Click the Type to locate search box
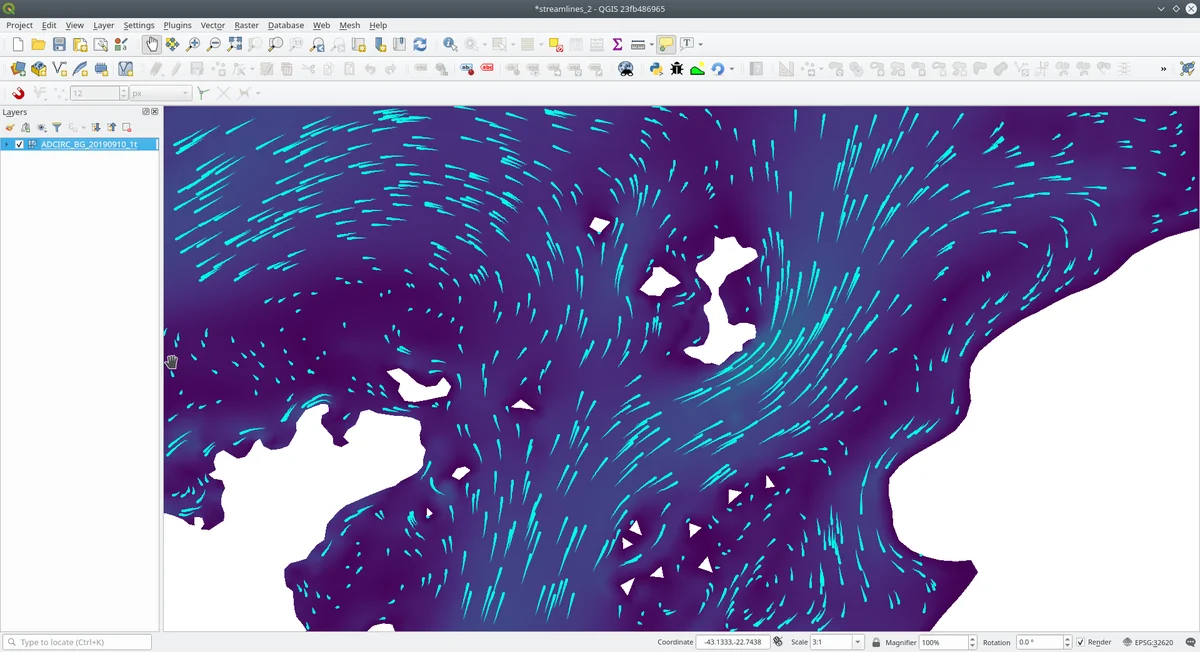Viewport: 1200px width, 652px height. [78, 642]
